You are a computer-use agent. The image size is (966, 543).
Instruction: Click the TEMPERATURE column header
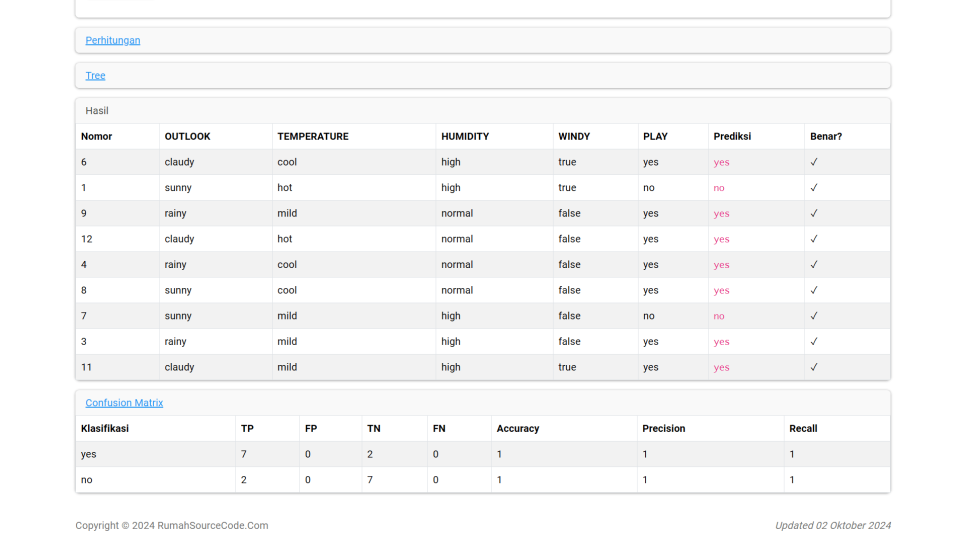313,137
